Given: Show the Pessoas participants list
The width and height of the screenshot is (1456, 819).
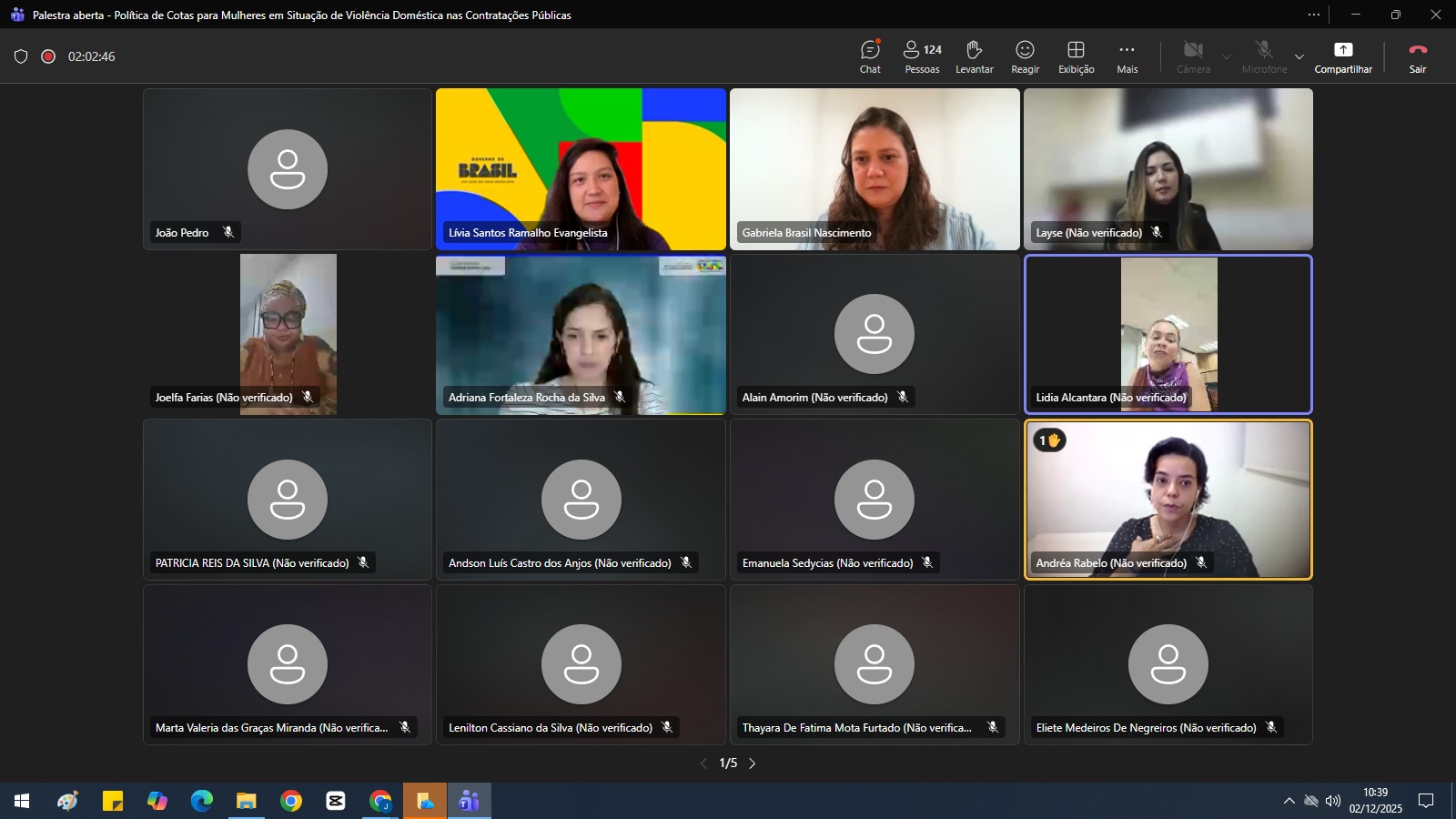Looking at the screenshot, I should (922, 56).
